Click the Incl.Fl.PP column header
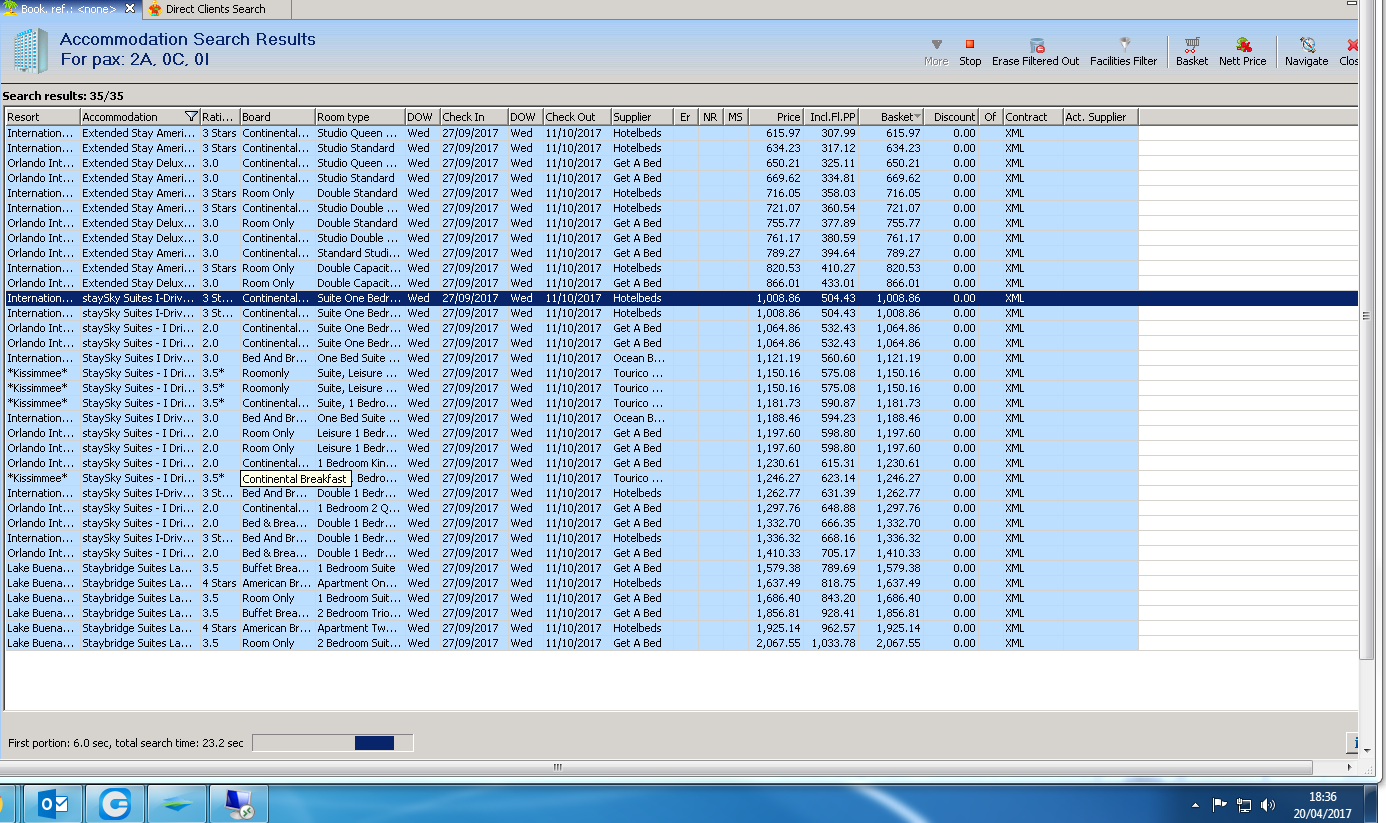The image size is (1386, 823). click(832, 117)
